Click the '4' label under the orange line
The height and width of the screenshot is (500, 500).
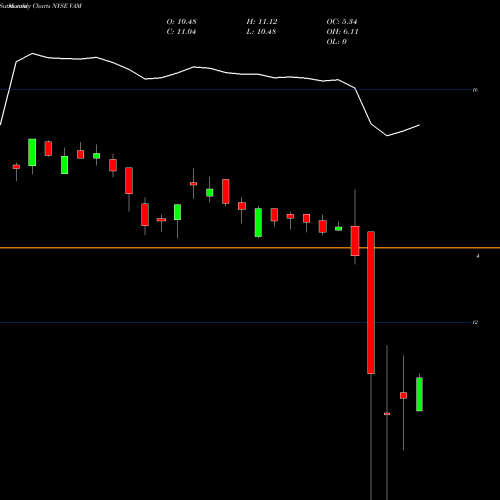coord(478,256)
